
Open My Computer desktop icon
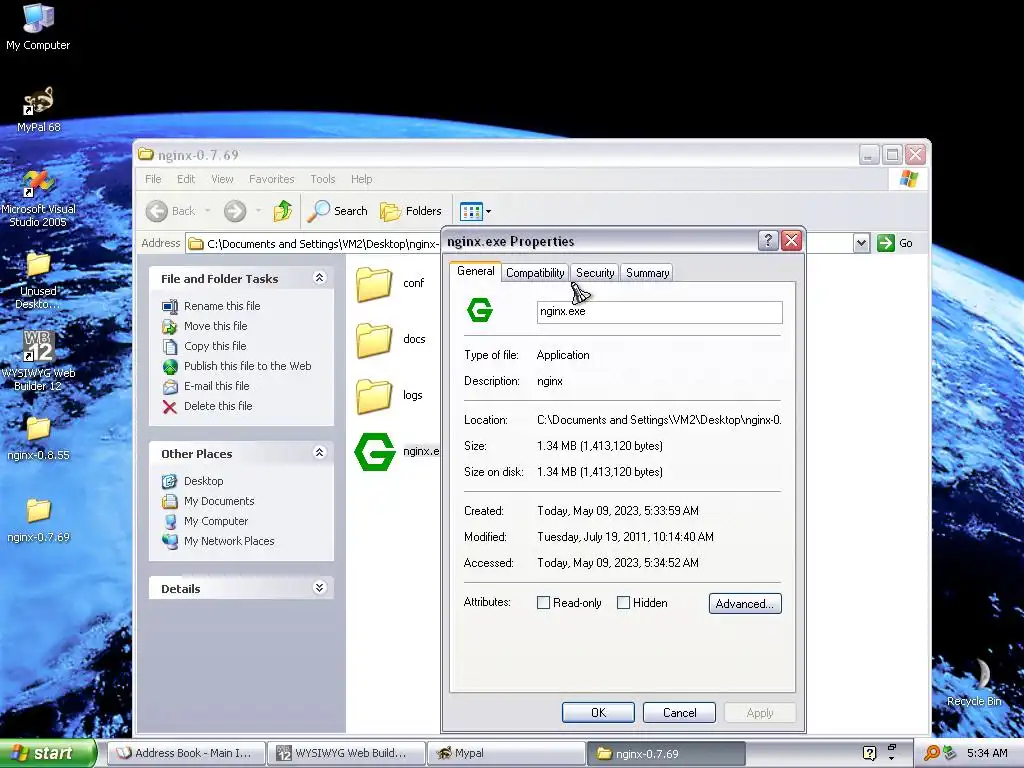[38, 26]
